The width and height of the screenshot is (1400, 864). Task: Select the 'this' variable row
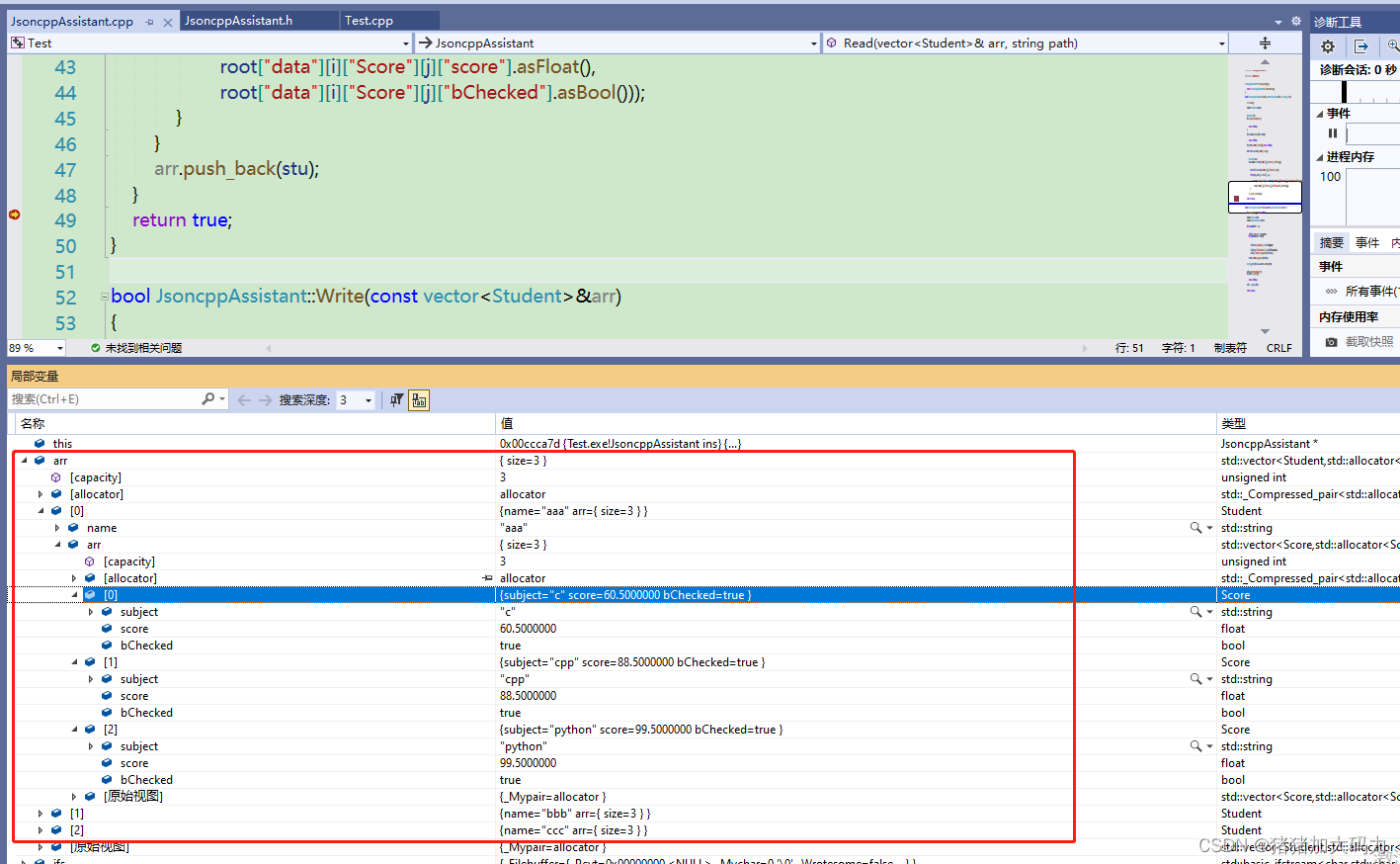click(x=703, y=444)
